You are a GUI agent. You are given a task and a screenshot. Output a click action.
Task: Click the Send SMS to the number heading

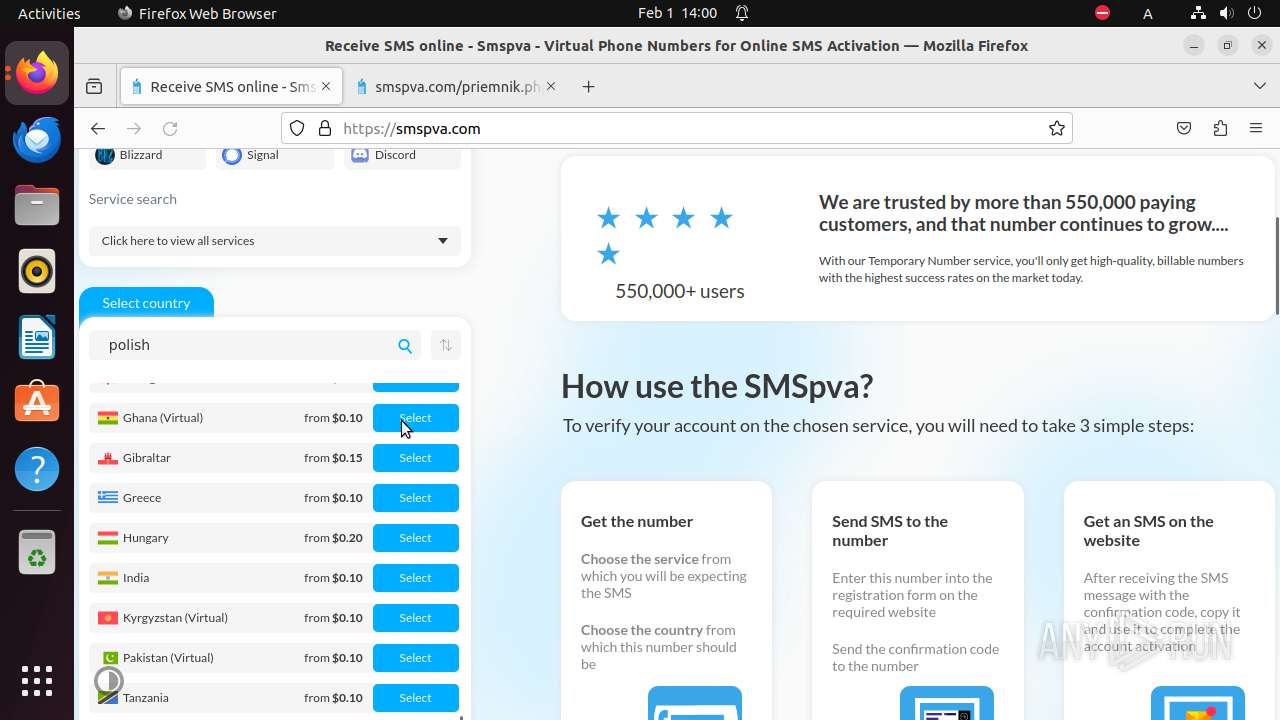pyautogui.click(x=890, y=531)
